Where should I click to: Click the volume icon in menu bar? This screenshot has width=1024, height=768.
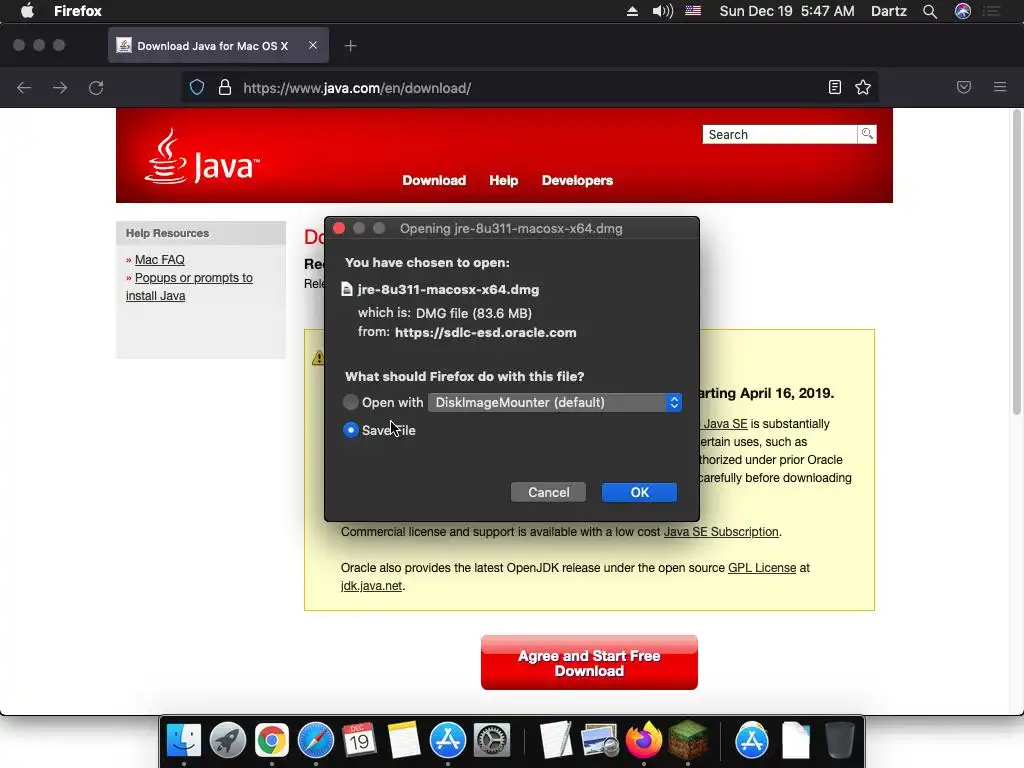pos(662,11)
